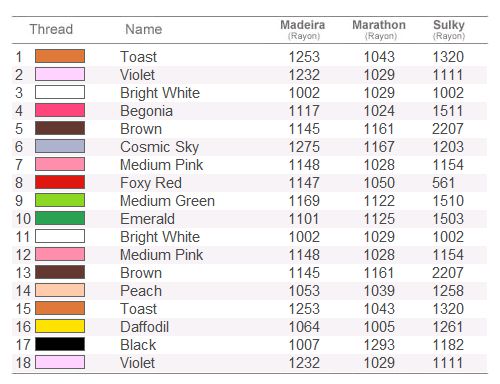Select the Emerald color swatch
This screenshot has height=384, width=500.
point(60,218)
